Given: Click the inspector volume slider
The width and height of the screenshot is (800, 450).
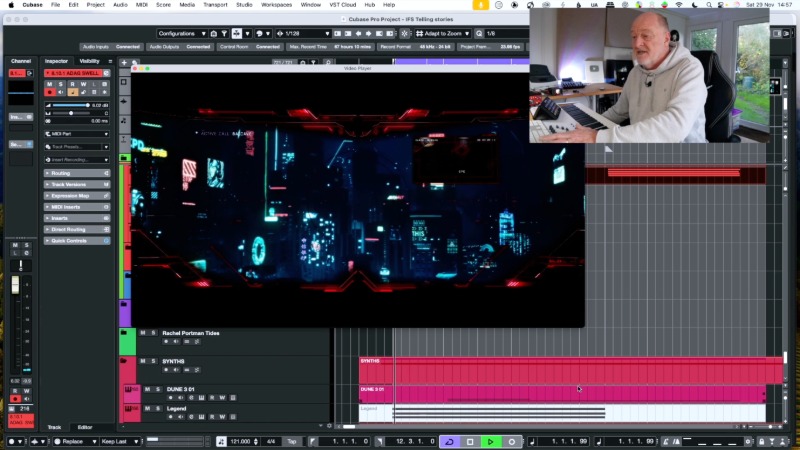Looking at the screenshot, I should (70, 105).
